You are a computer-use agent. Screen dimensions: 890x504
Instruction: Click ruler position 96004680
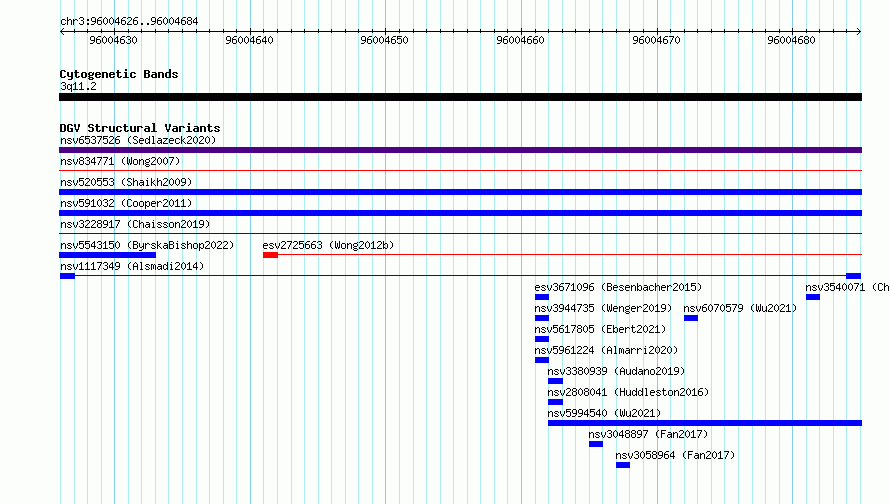coord(791,40)
